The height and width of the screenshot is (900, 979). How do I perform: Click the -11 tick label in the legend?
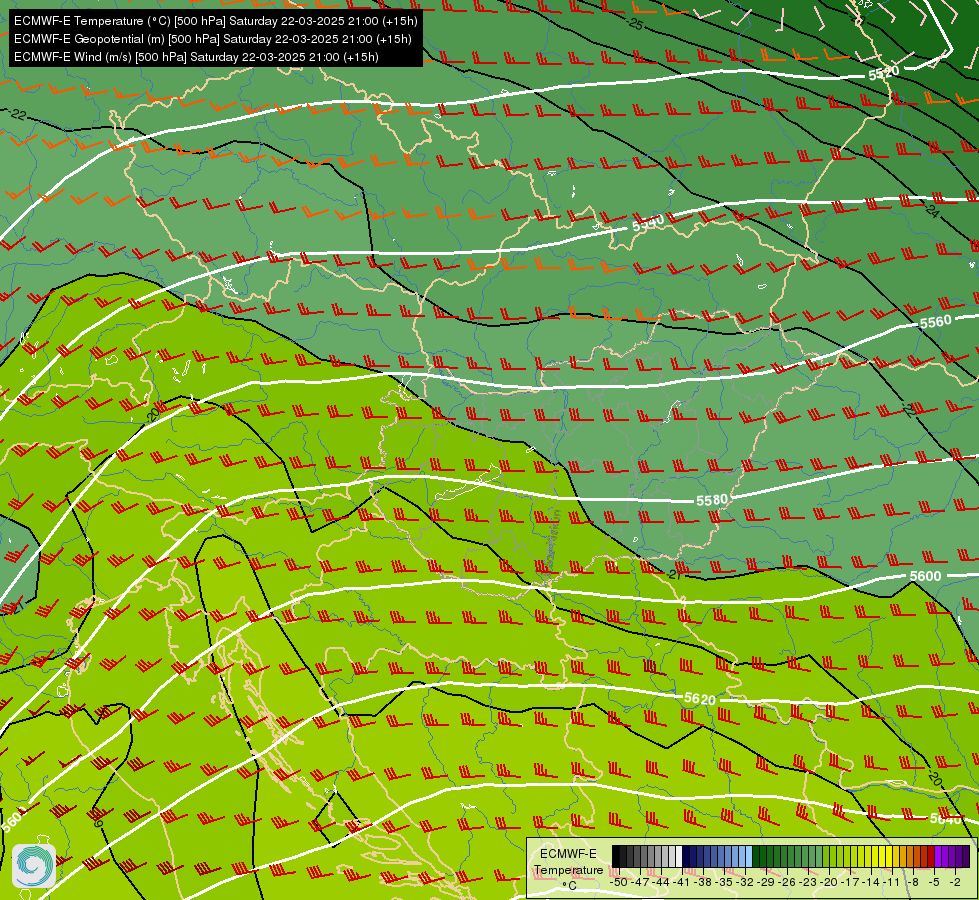[x=892, y=883]
